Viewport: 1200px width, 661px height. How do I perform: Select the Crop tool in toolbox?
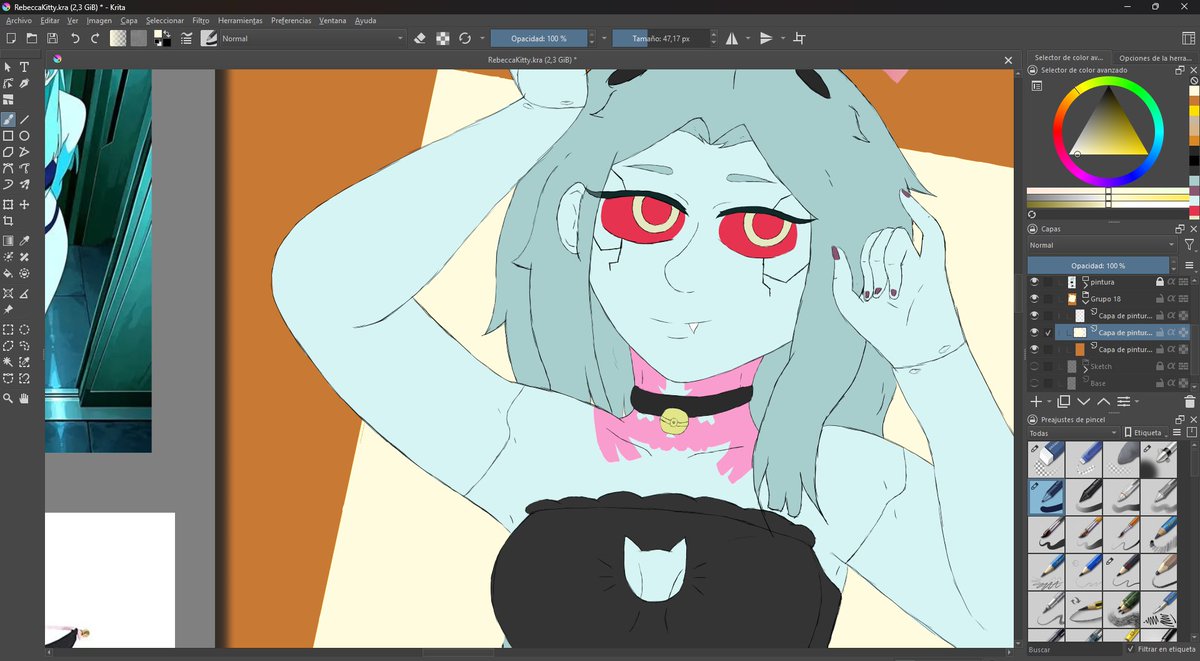(x=8, y=221)
